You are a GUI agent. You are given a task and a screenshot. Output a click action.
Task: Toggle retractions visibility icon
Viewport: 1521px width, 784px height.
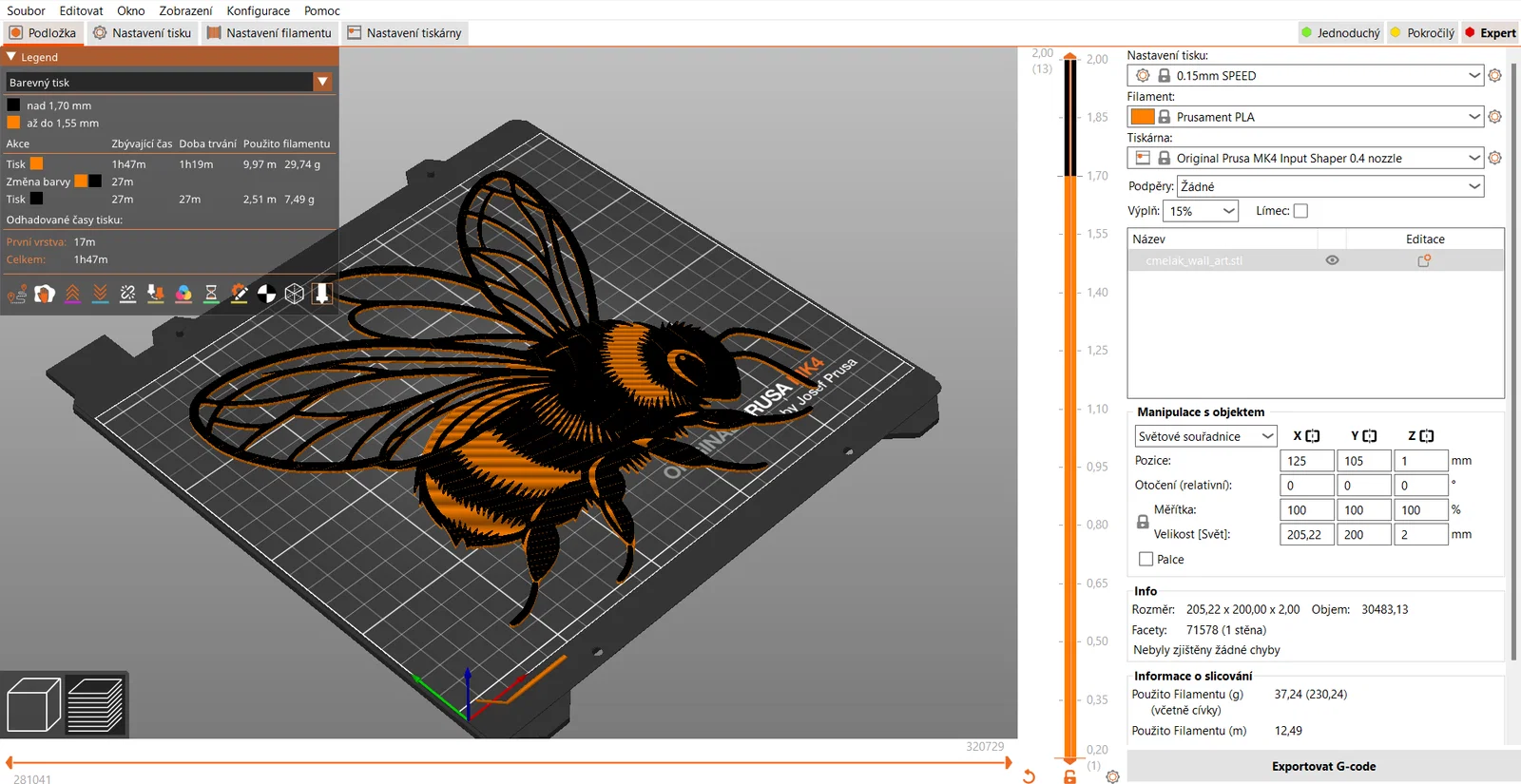click(x=72, y=295)
